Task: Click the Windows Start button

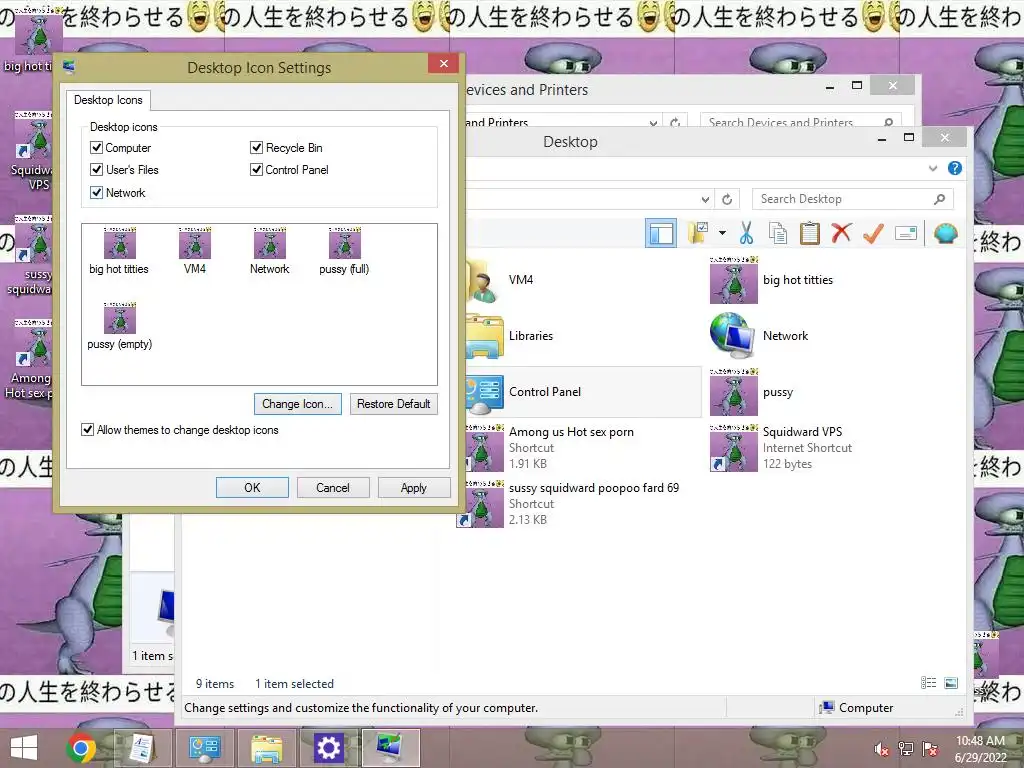Action: click(x=24, y=748)
